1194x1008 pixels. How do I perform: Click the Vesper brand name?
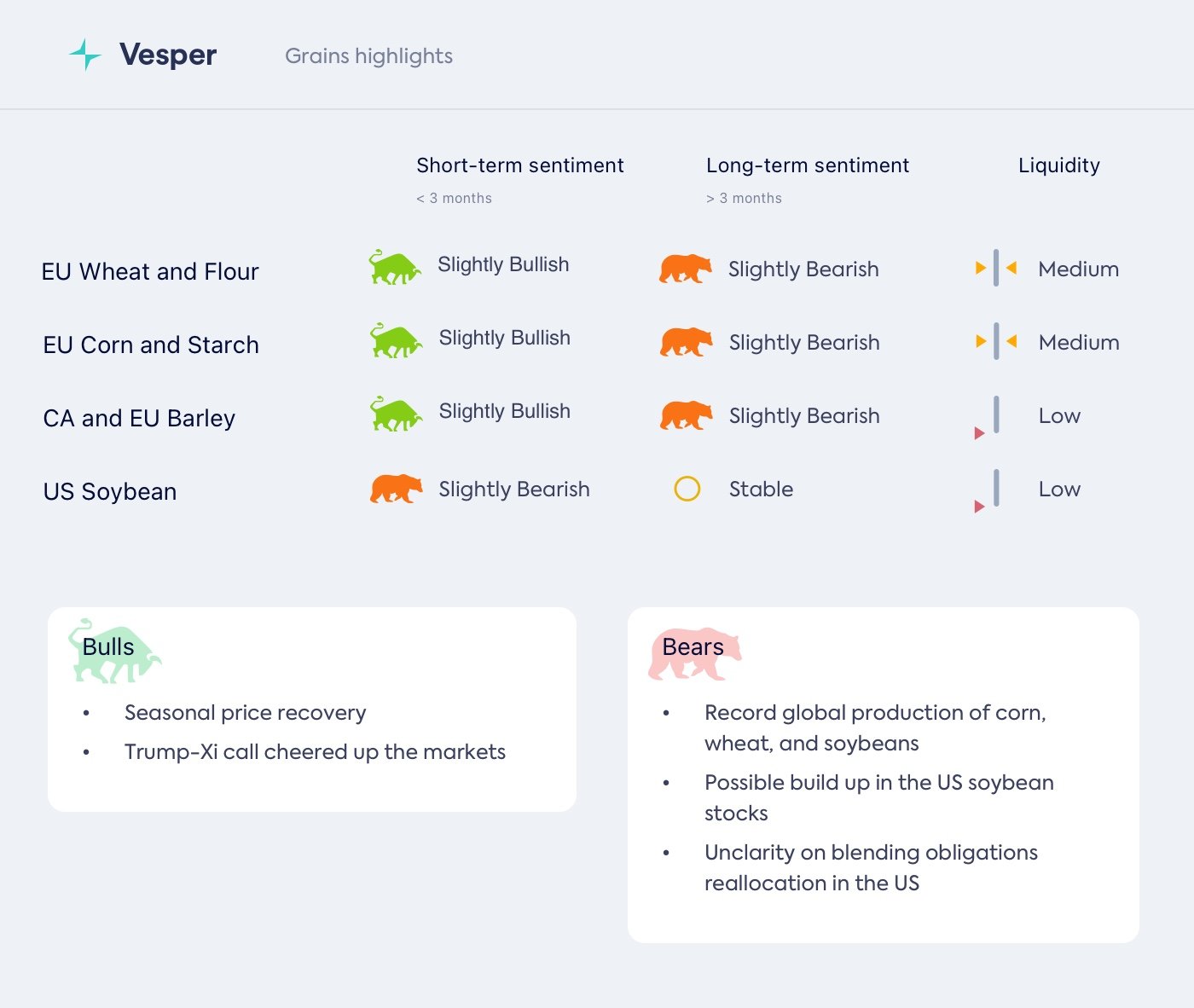coord(168,55)
